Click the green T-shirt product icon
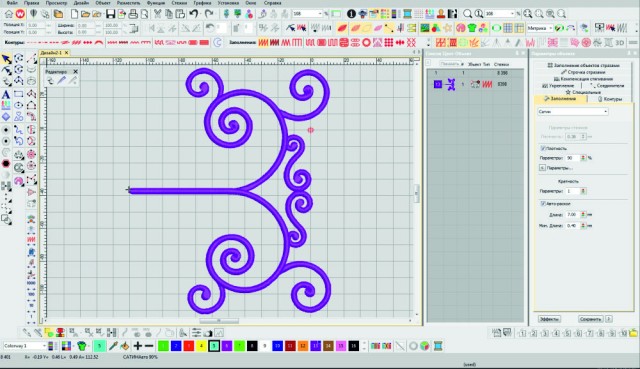 point(472,28)
